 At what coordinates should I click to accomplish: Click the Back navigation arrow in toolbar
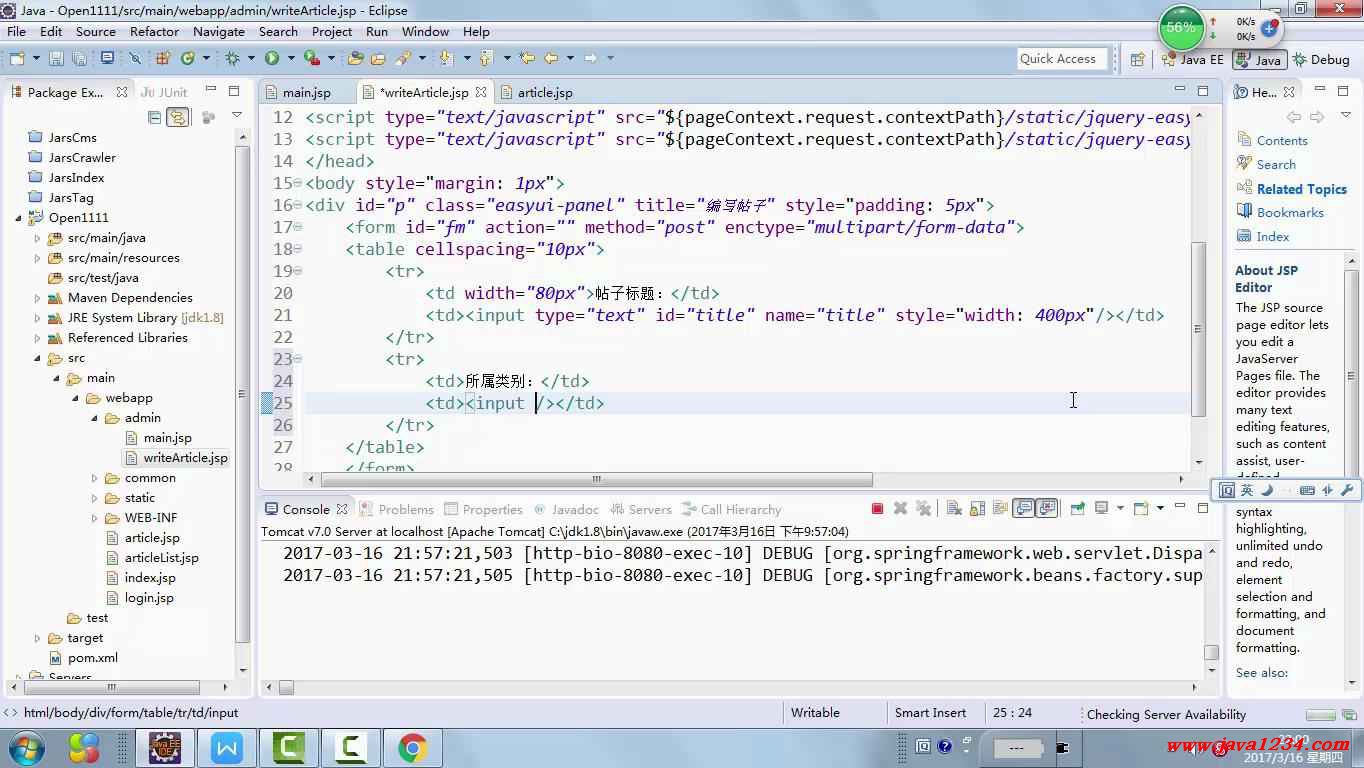(550, 59)
